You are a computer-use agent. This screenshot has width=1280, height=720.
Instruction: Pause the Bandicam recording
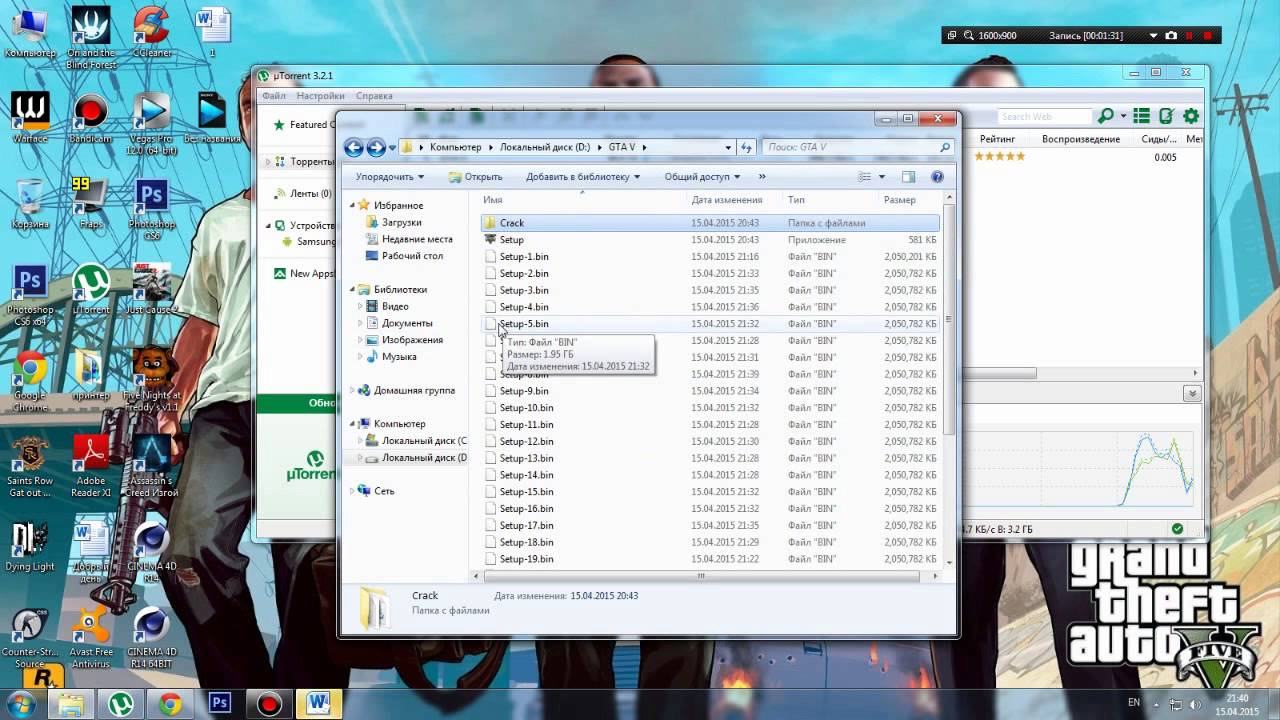point(1190,36)
